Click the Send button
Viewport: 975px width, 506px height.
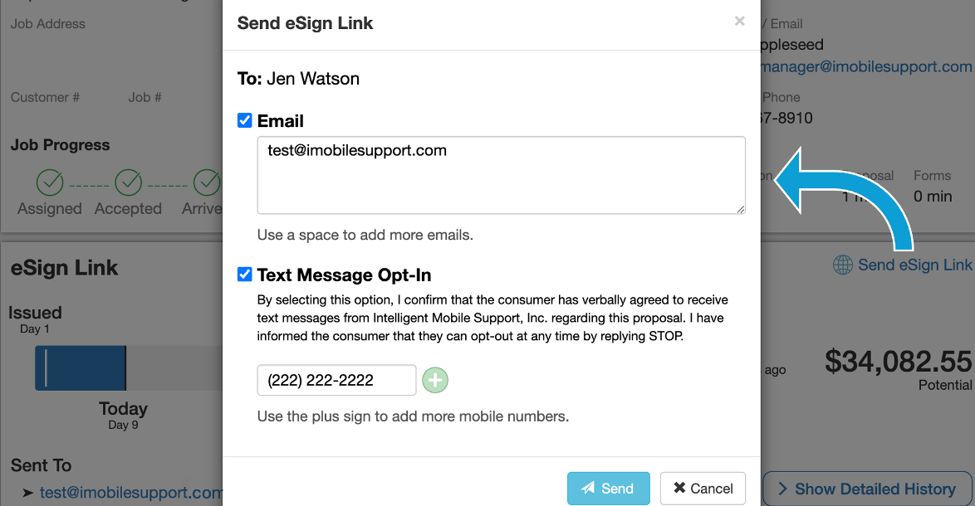click(x=608, y=488)
